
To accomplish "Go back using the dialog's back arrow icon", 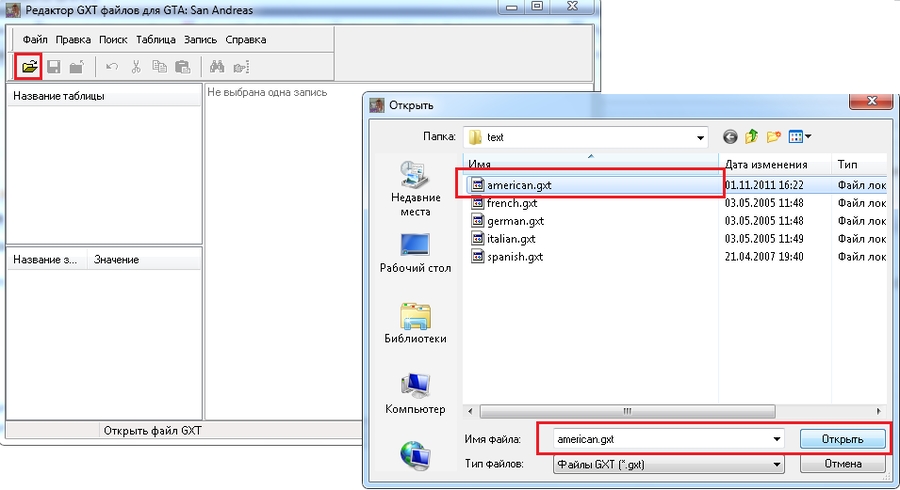I will click(729, 136).
